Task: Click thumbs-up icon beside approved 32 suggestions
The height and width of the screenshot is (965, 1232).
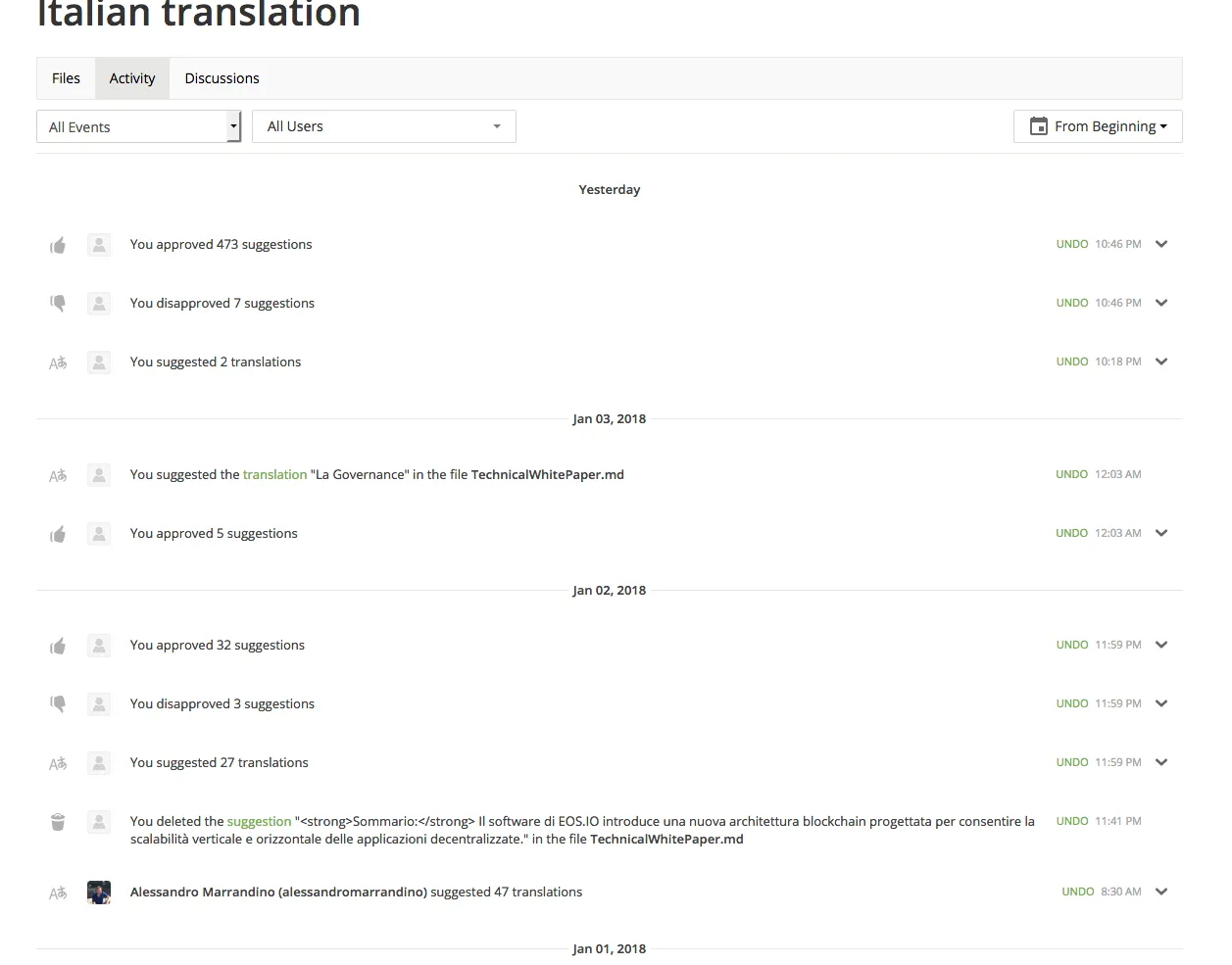Action: [x=58, y=646]
